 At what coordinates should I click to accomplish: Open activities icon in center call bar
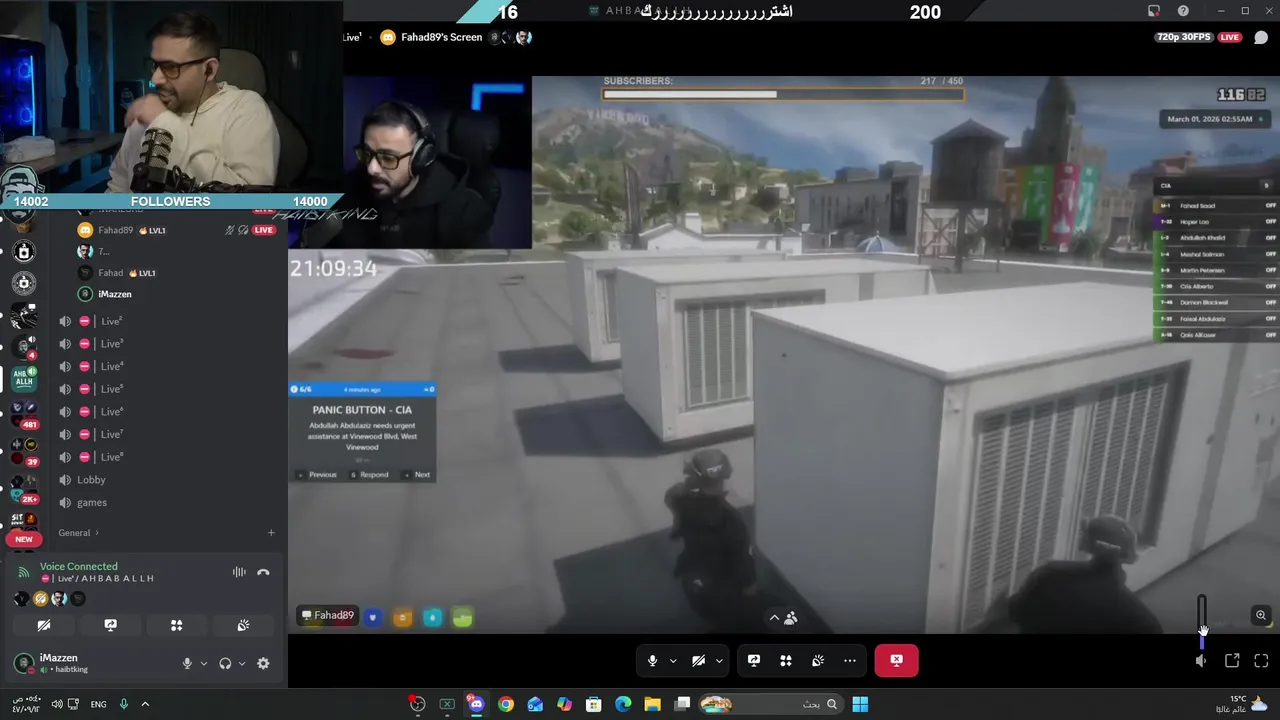(786, 660)
